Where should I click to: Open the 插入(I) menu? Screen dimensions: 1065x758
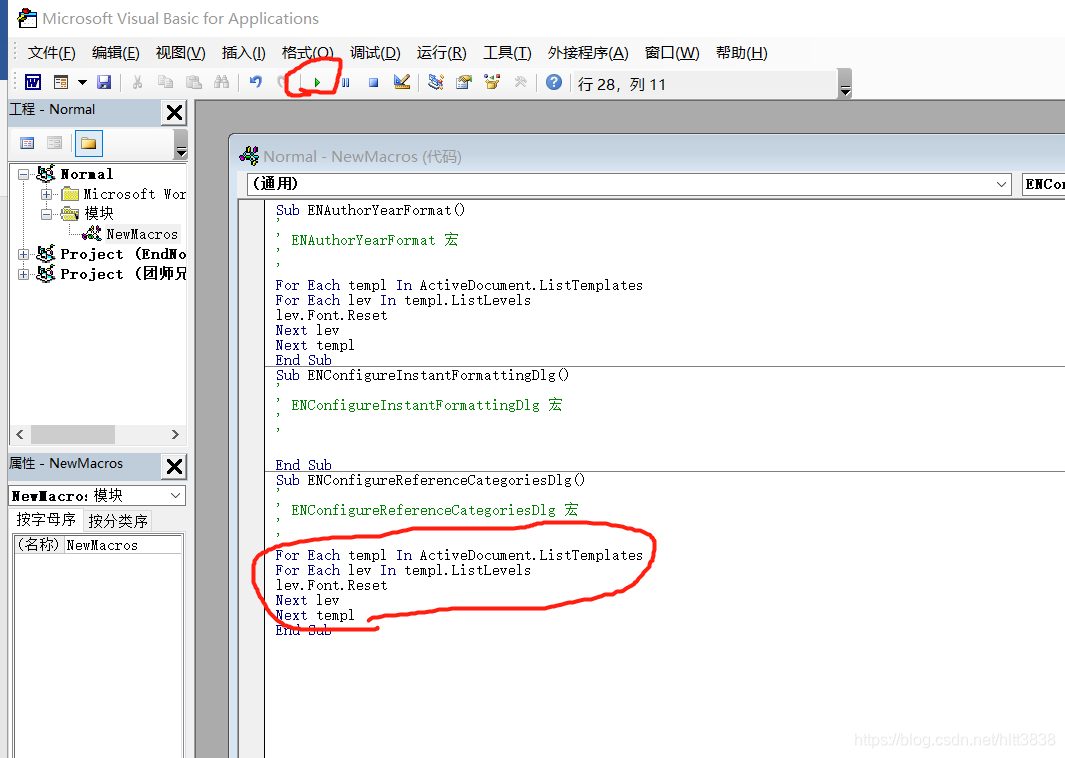point(243,53)
